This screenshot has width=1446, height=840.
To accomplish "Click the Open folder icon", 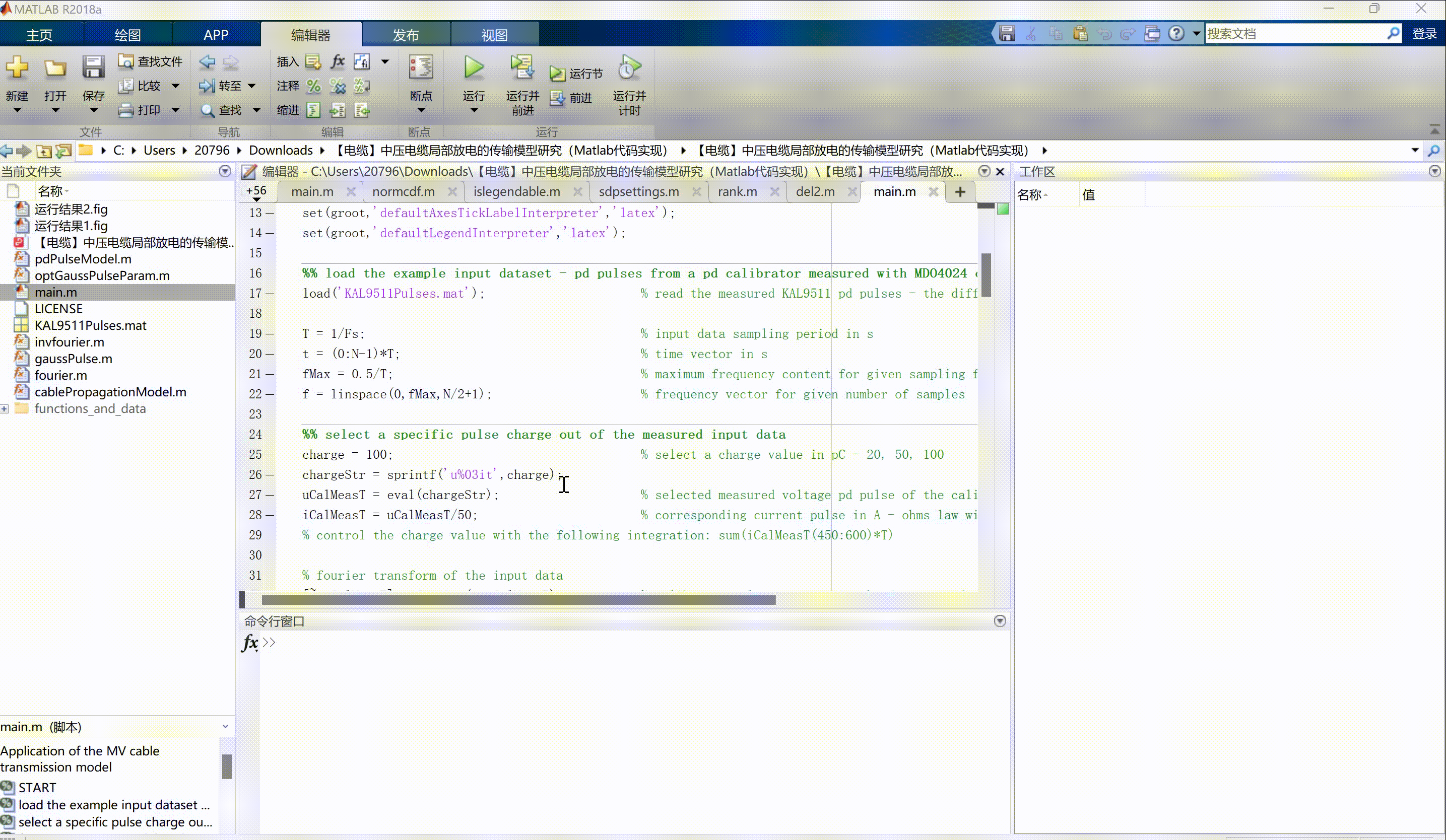I will coord(55,67).
